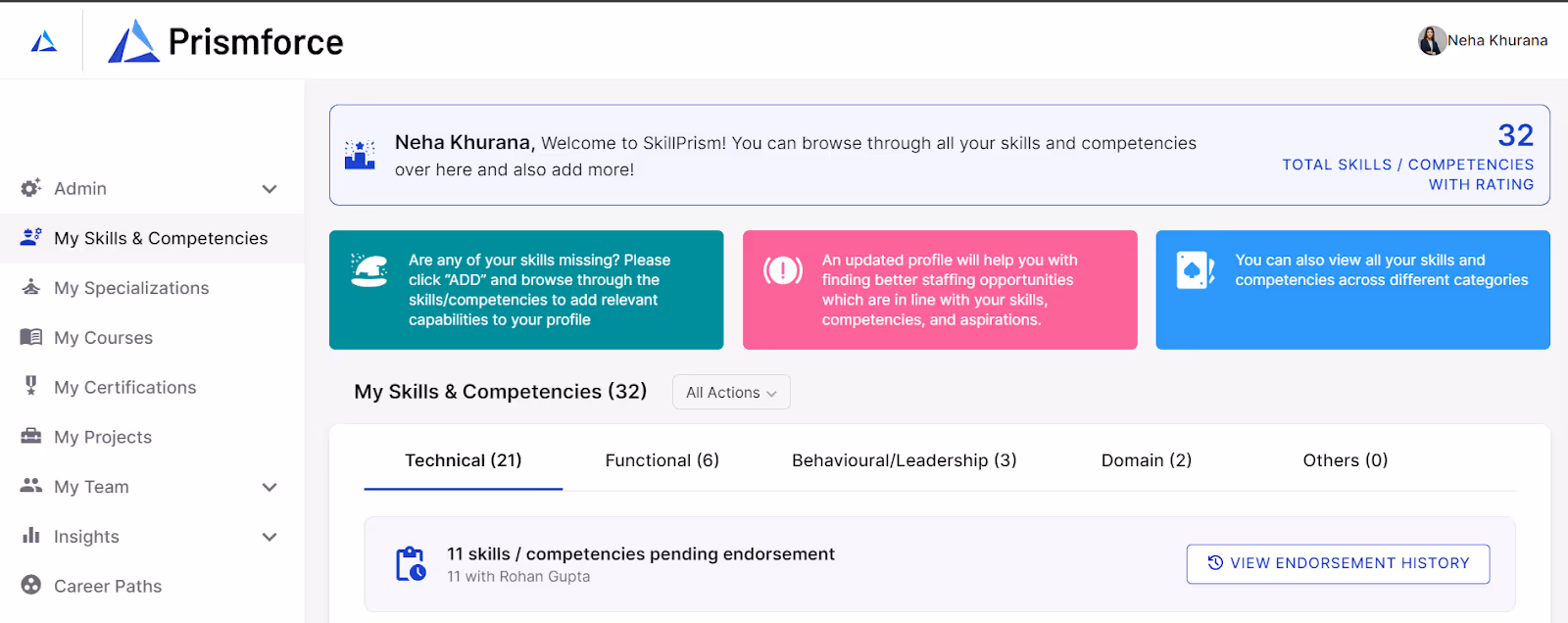Click '11 skills / competencies pending endorsement' text
The width and height of the screenshot is (1568, 623).
click(x=641, y=554)
